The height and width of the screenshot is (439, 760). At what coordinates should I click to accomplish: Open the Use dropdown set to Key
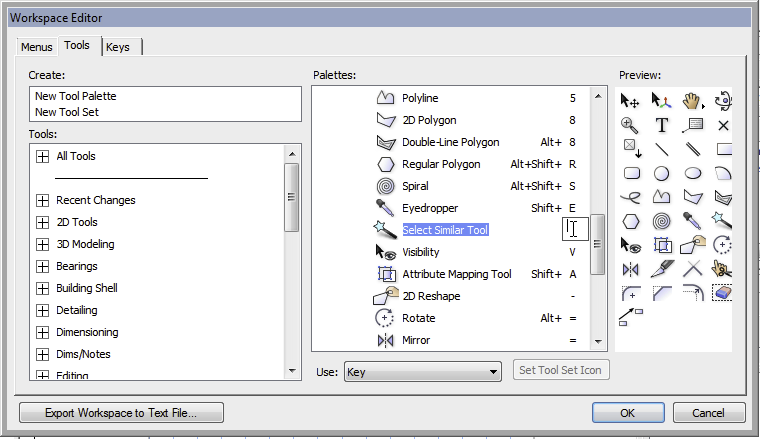coord(421,372)
